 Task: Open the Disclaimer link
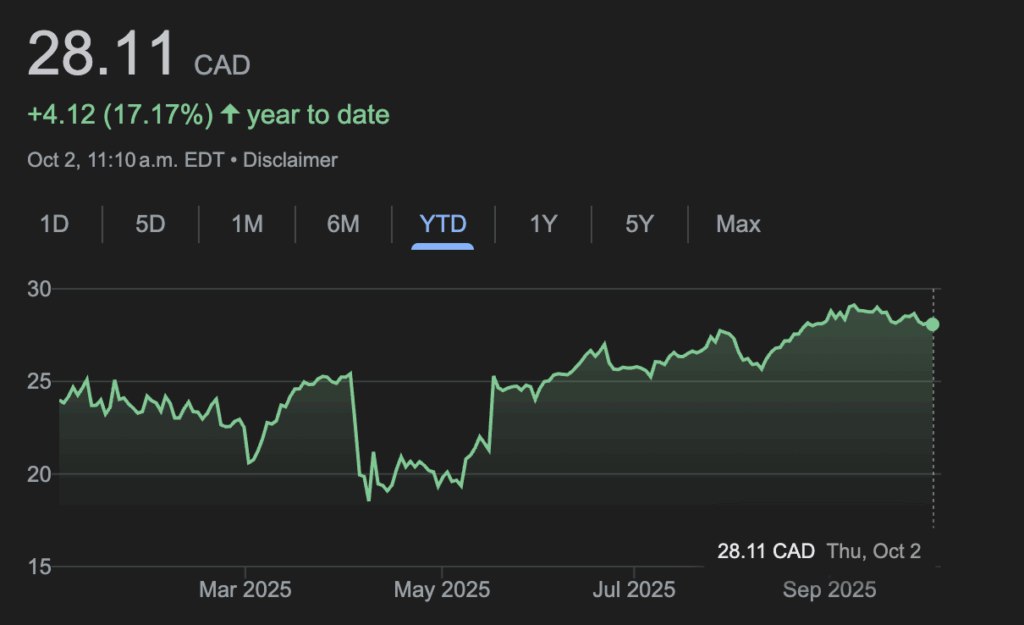291,160
